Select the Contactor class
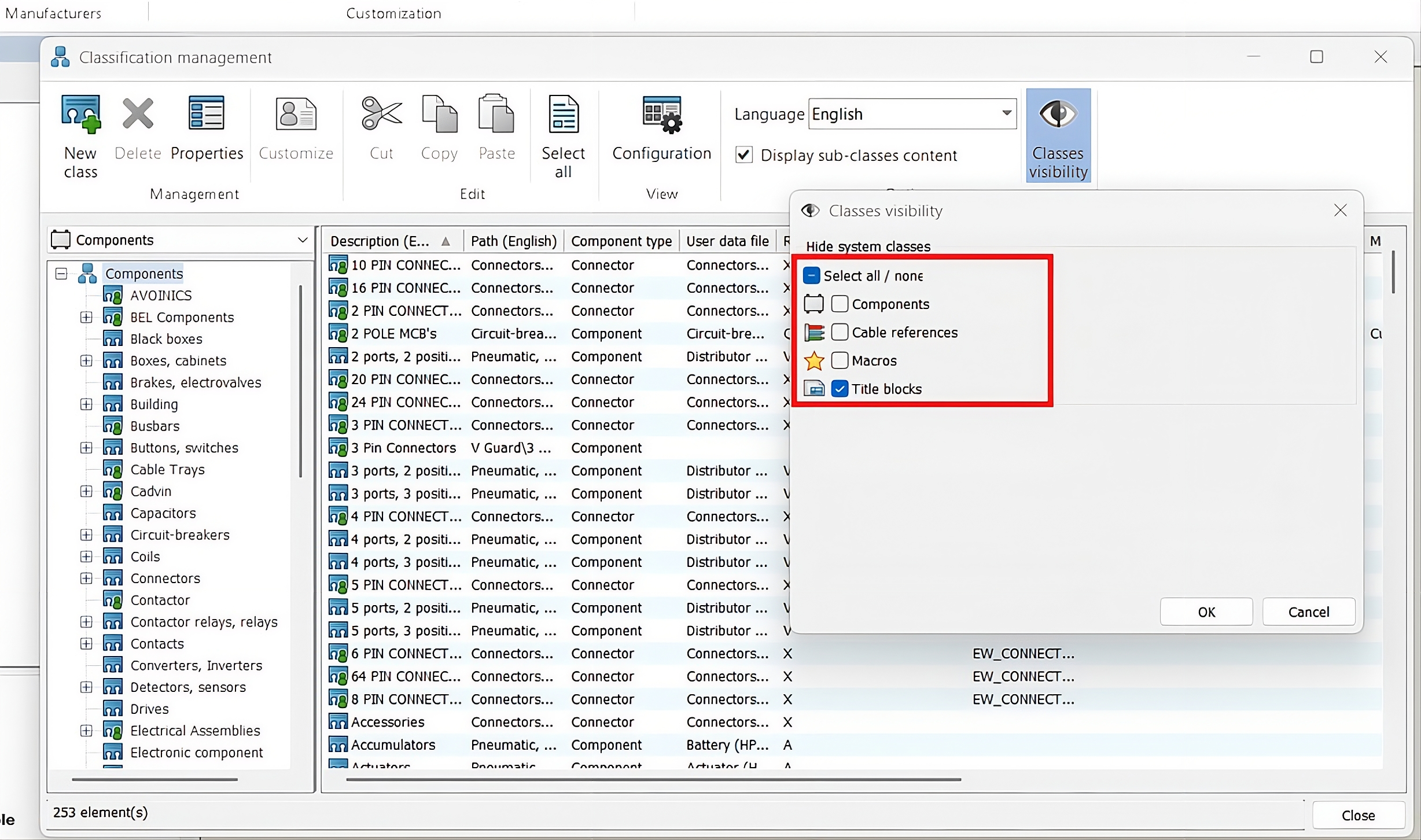 (x=160, y=600)
